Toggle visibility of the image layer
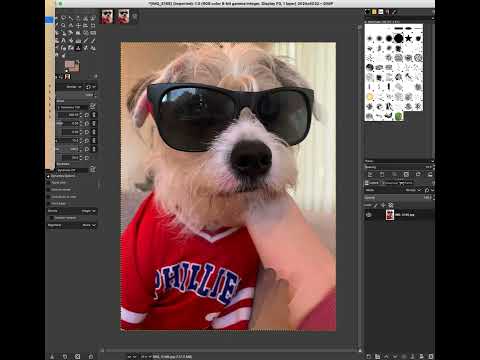480x360 pixels. tap(369, 215)
